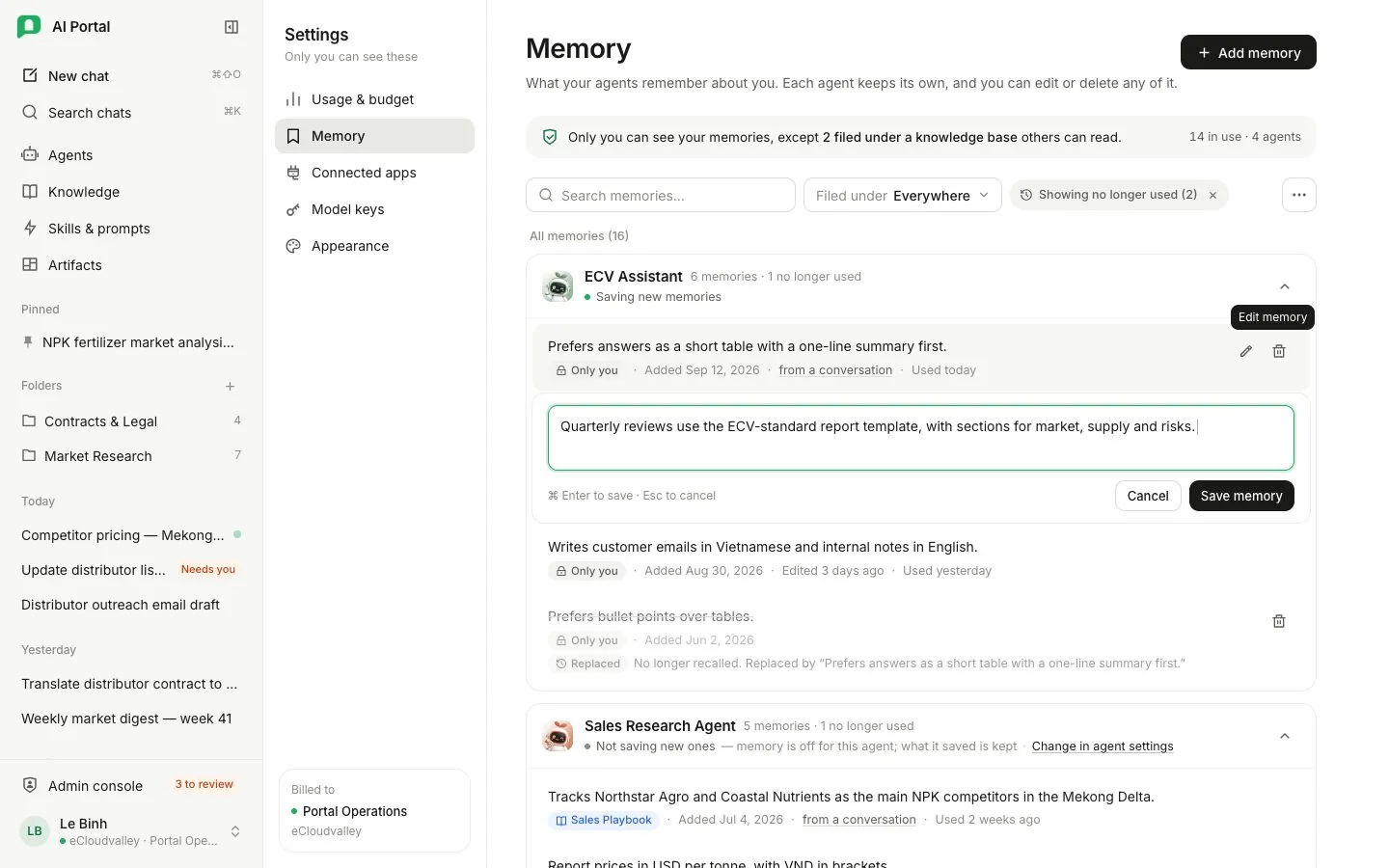
Task: Collapse the Sales Research Agent group
Action: (1285, 736)
